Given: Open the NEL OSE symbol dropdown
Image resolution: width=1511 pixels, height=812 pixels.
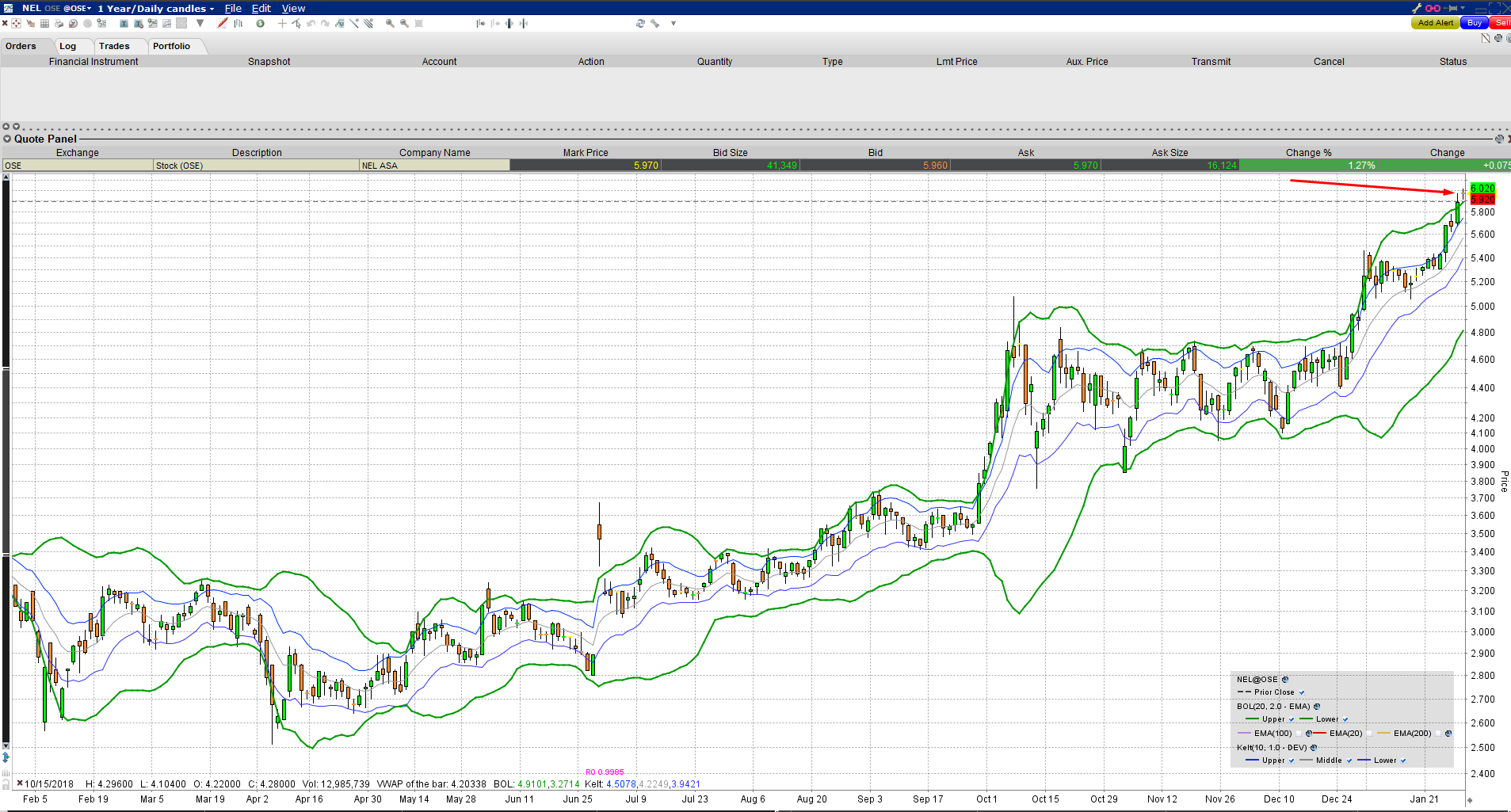Looking at the screenshot, I should coord(57,8).
